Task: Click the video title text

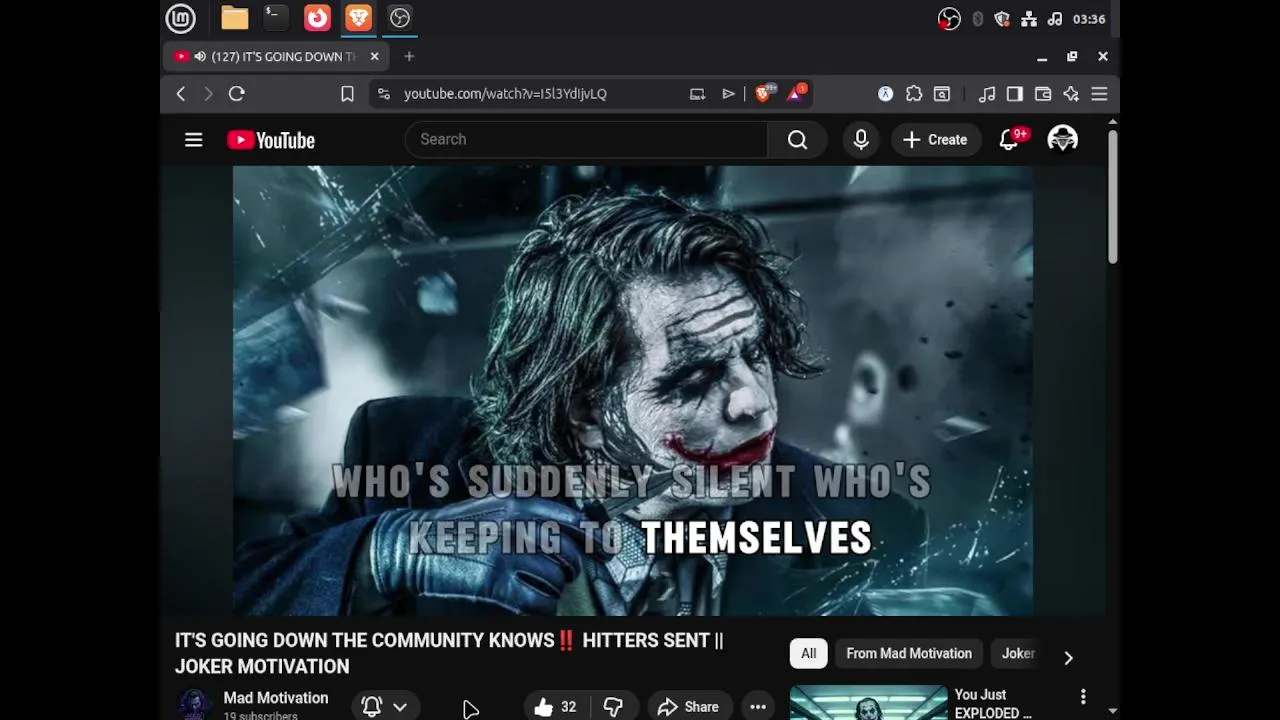Action: pos(449,653)
